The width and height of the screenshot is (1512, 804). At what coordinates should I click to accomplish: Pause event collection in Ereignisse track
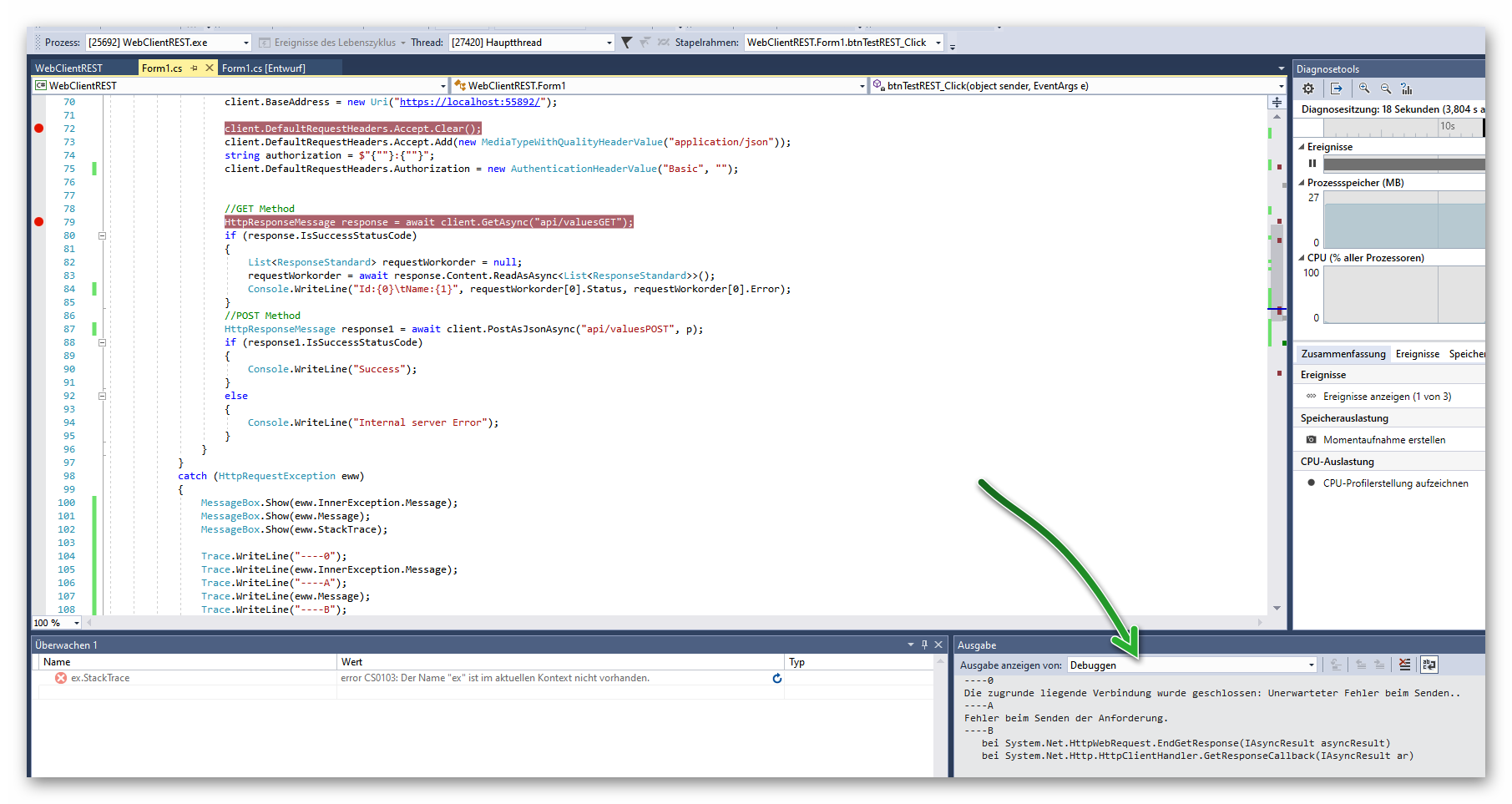pyautogui.click(x=1312, y=164)
